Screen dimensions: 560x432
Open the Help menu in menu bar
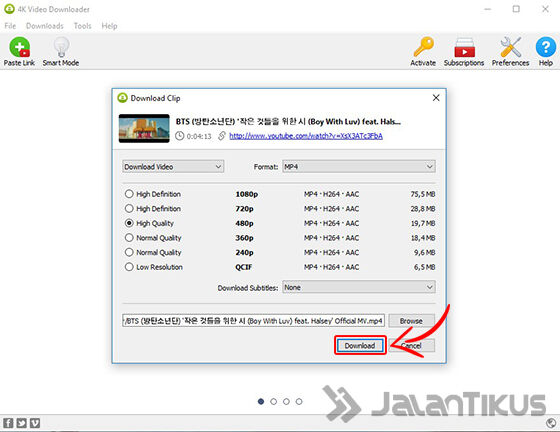click(x=109, y=26)
